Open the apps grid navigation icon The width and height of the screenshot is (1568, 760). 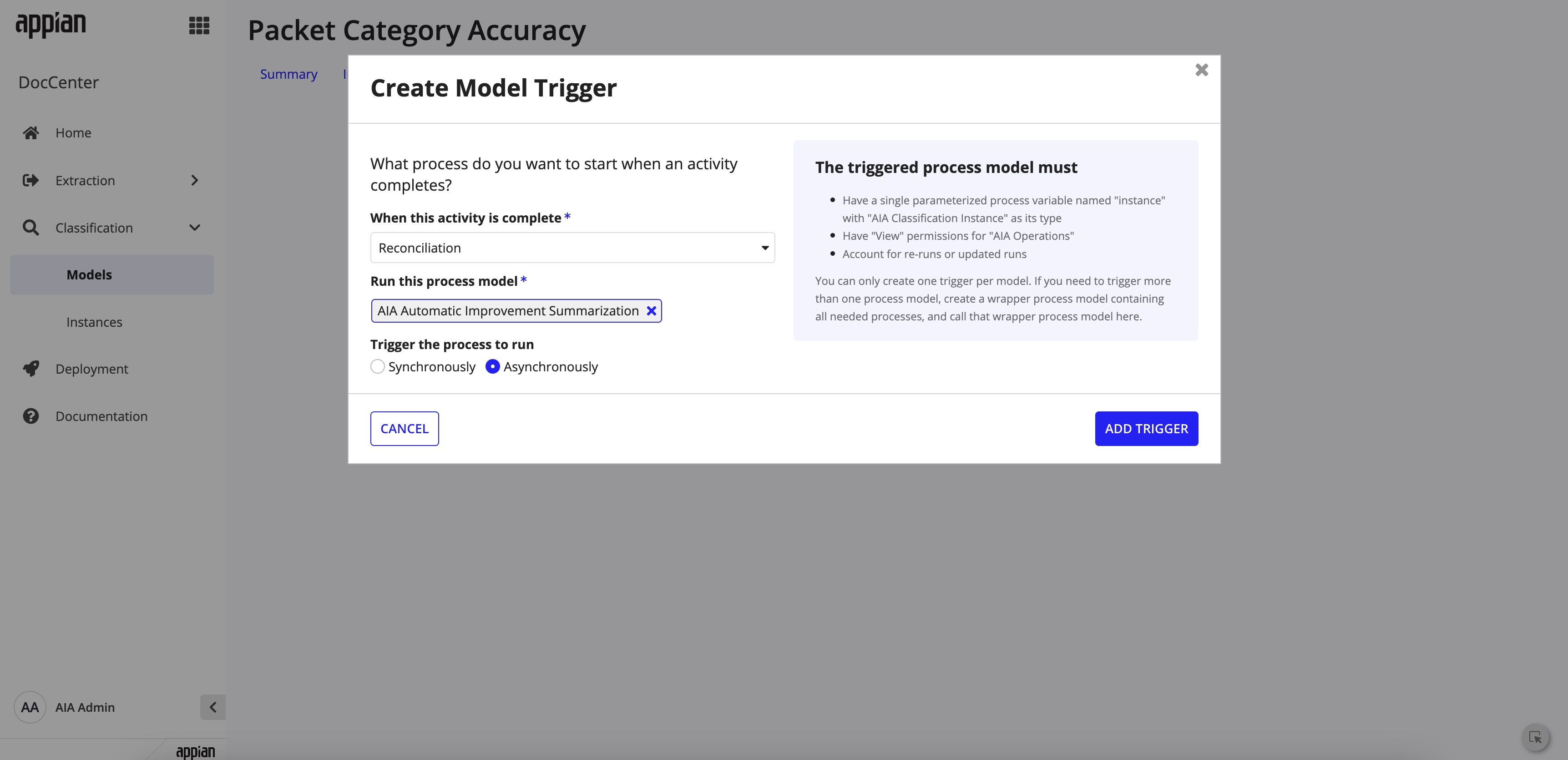tap(199, 25)
